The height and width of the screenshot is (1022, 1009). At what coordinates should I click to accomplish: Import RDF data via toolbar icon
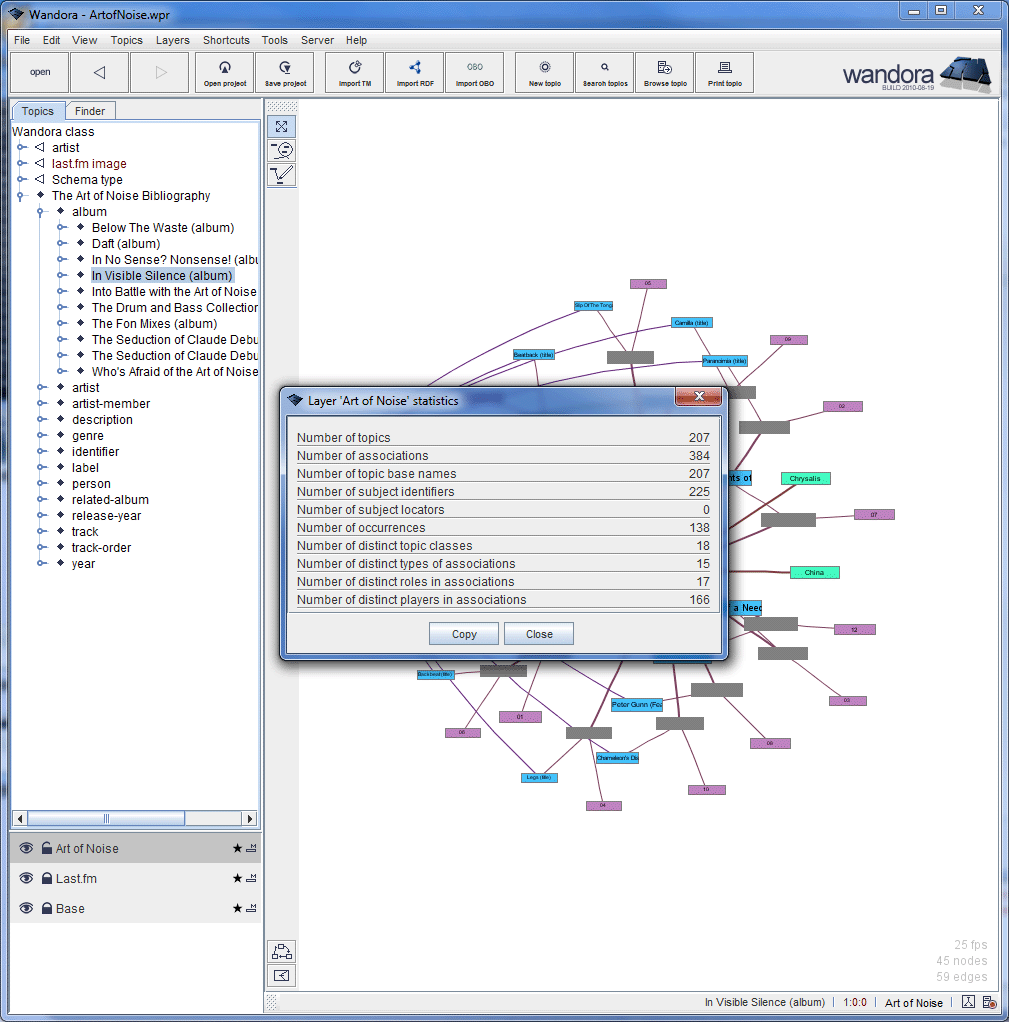click(x=413, y=72)
